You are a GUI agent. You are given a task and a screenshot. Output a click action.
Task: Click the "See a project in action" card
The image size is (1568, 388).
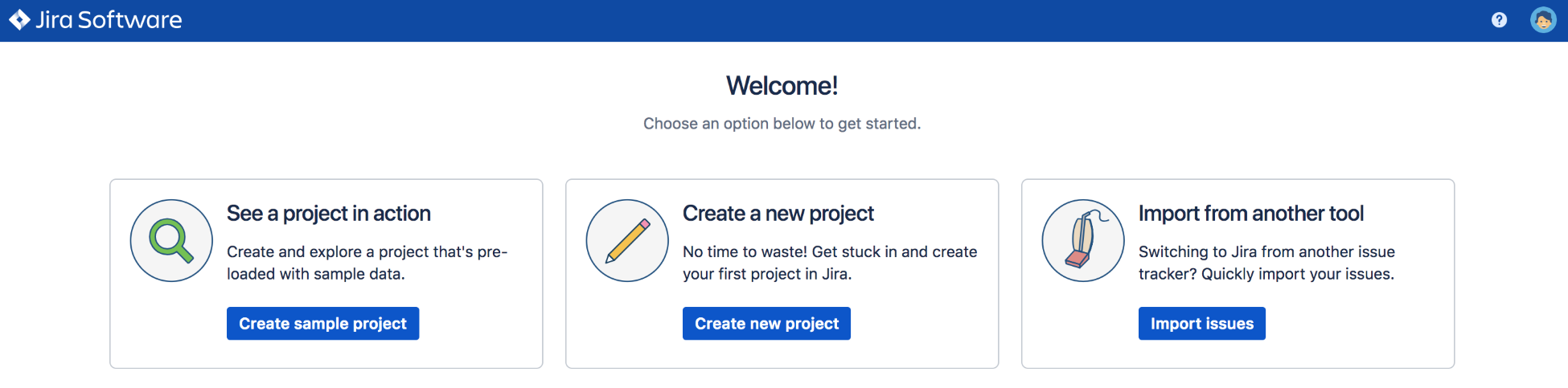coord(326,274)
